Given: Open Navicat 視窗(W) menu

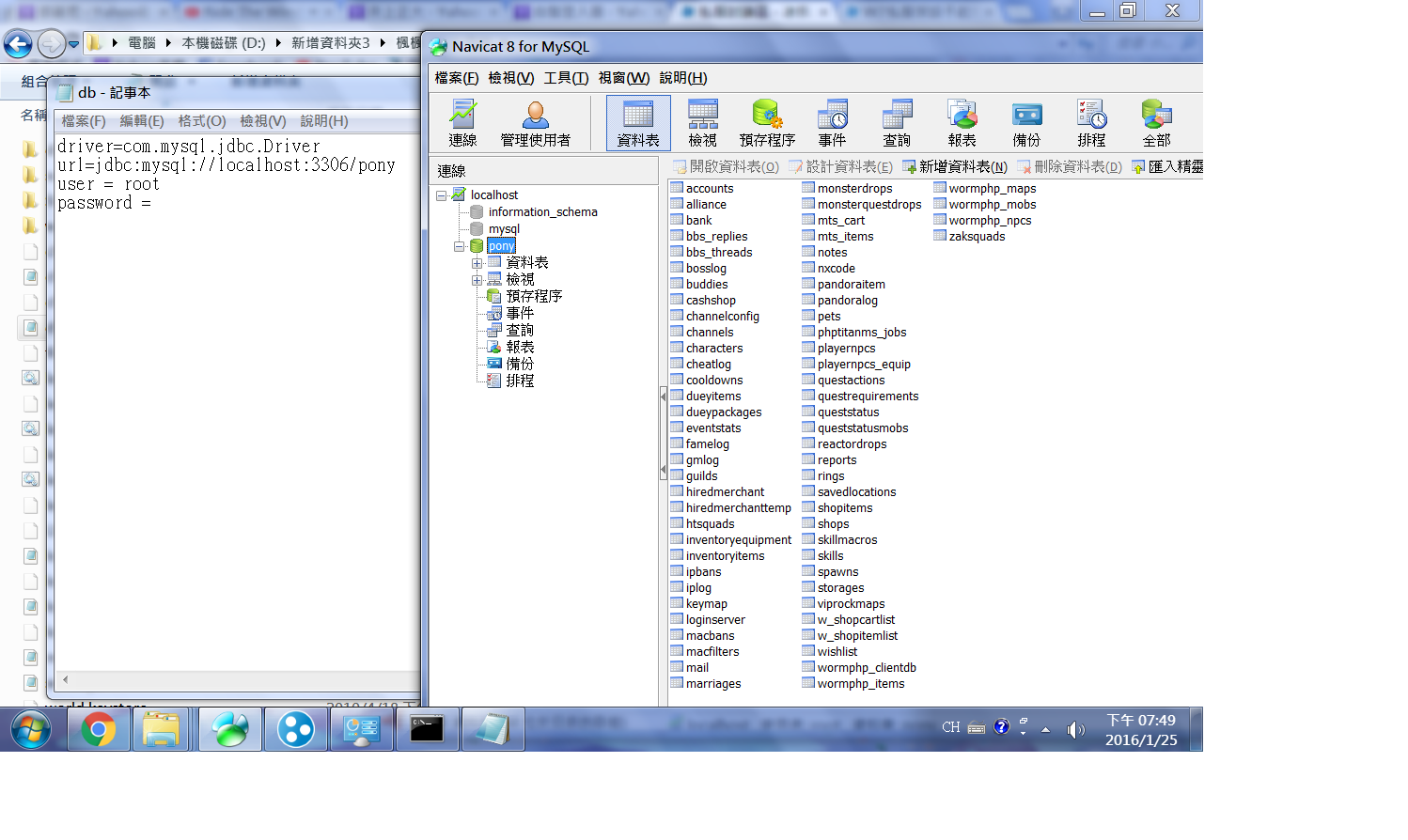Looking at the screenshot, I should pyautogui.click(x=624, y=78).
